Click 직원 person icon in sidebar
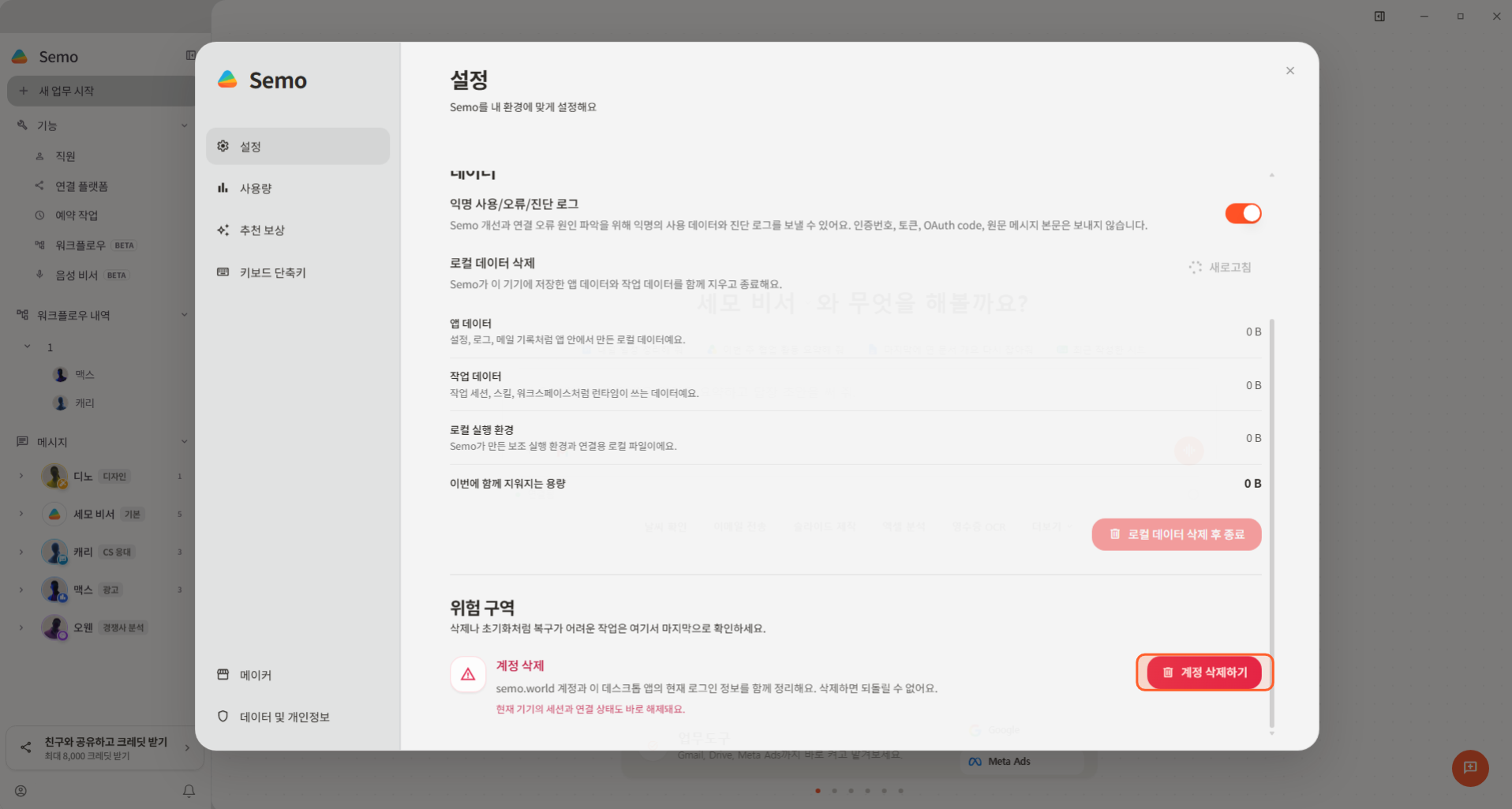The width and height of the screenshot is (1512, 809). (39, 156)
